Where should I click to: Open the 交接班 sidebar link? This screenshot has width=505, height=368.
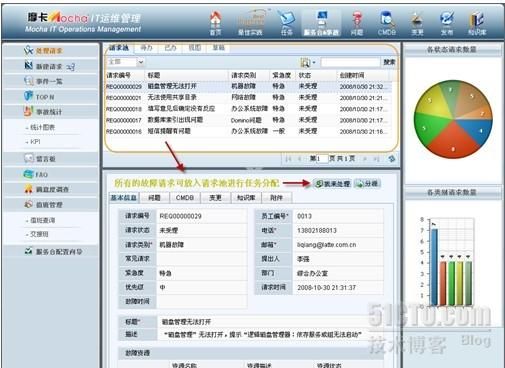[x=39, y=234]
